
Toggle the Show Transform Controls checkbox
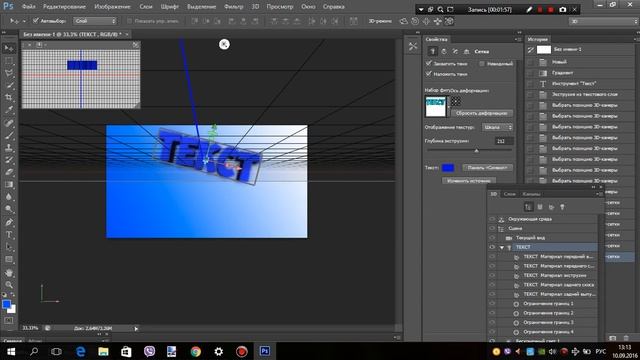[x=129, y=20]
